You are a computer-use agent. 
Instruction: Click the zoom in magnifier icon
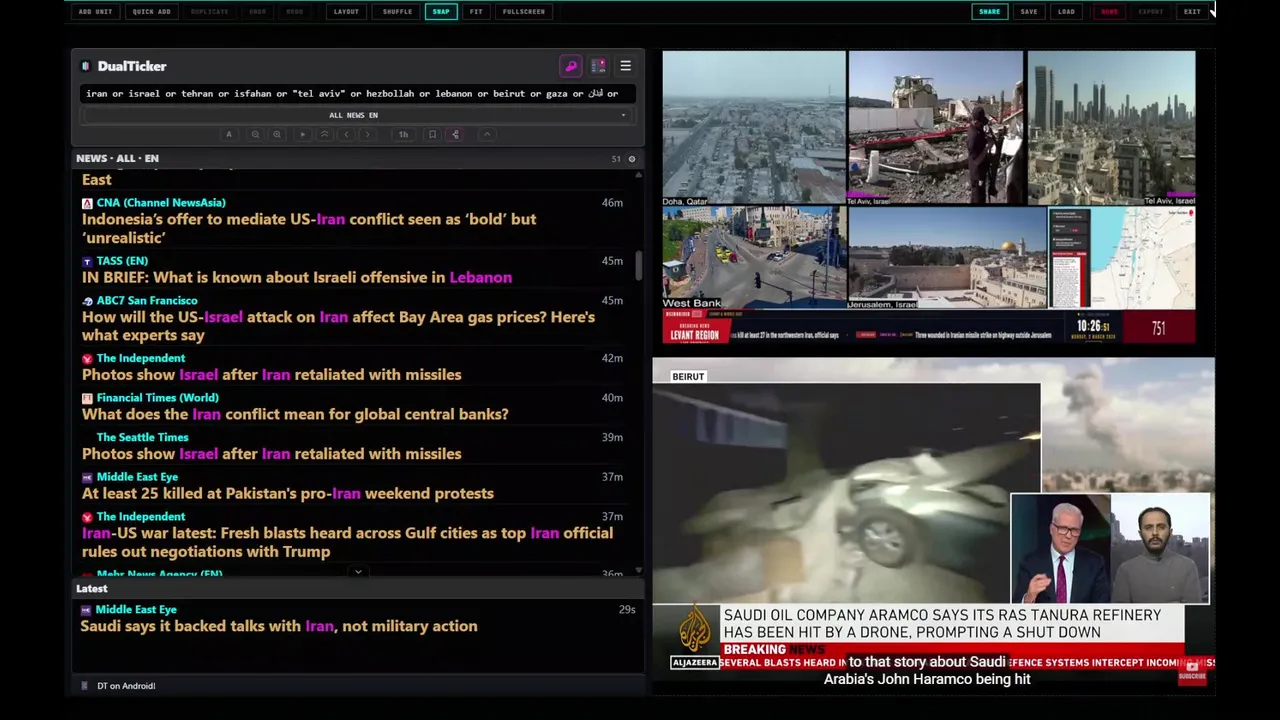(277, 134)
